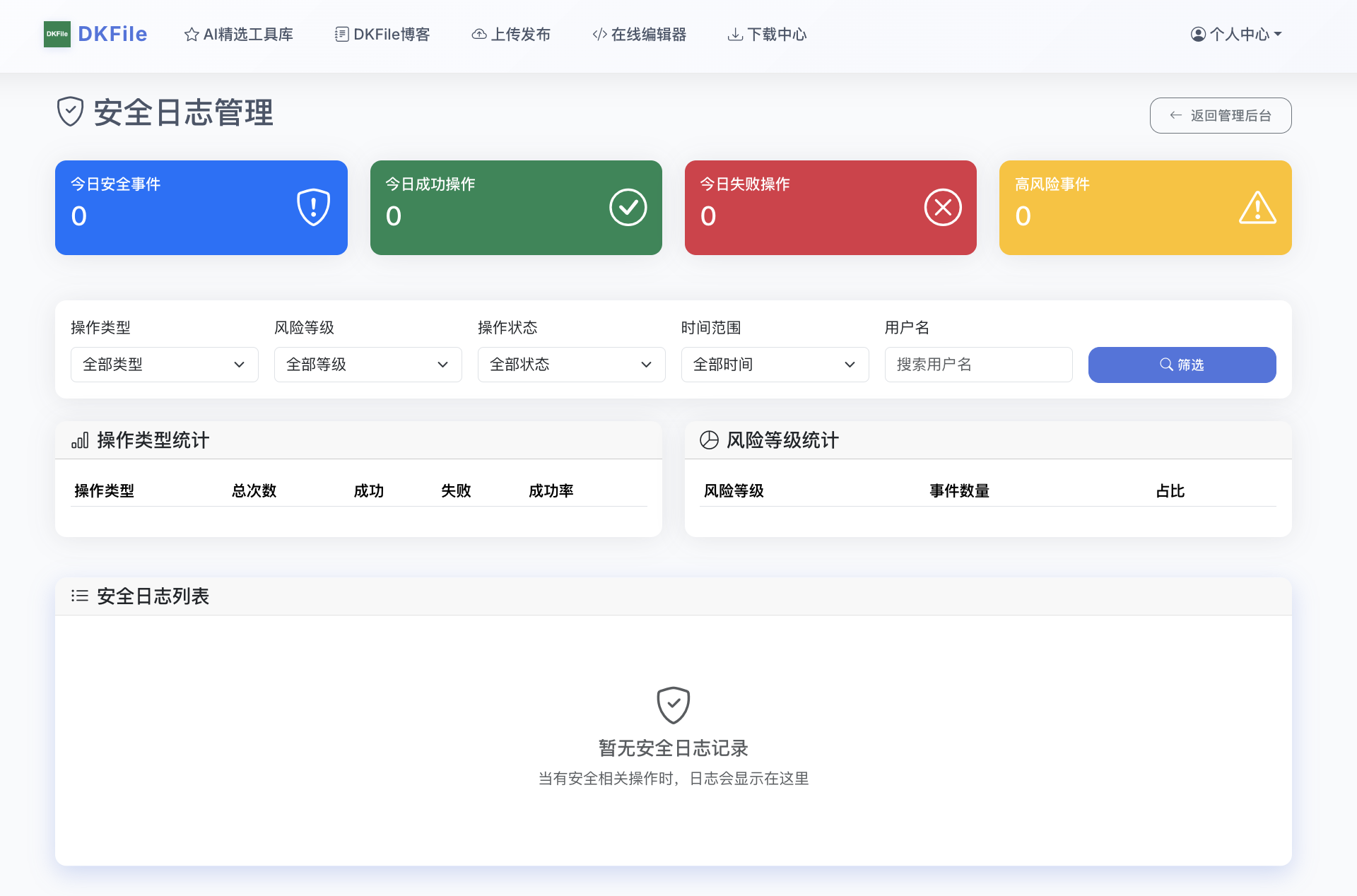
Task: Open the 个人中心 user menu
Action: click(1236, 34)
